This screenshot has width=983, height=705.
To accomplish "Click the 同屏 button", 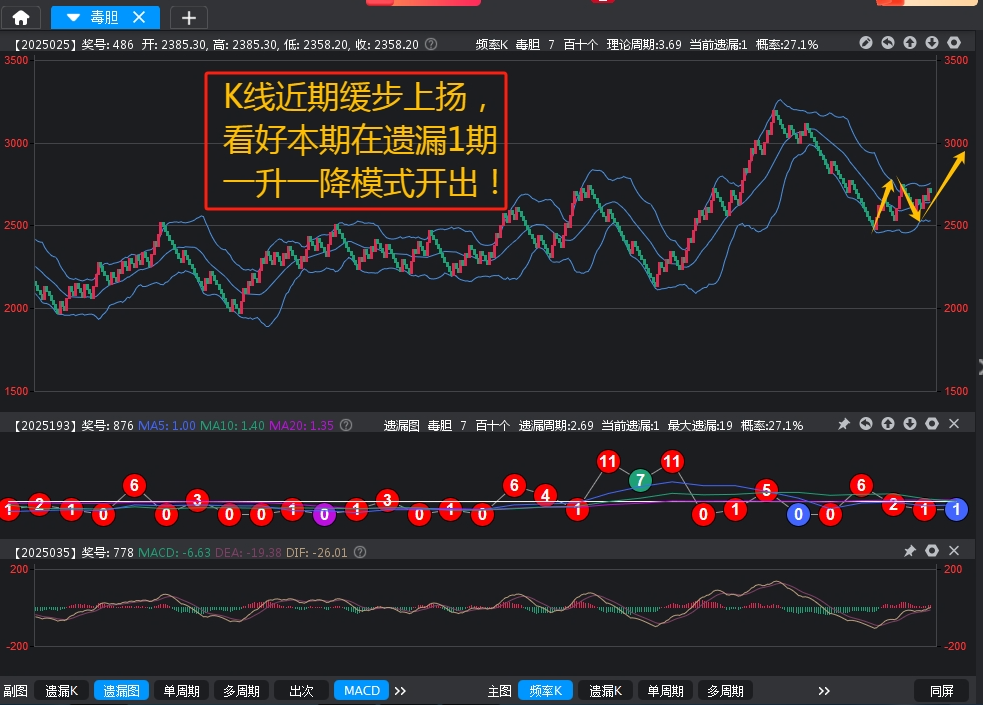I will tap(941, 691).
